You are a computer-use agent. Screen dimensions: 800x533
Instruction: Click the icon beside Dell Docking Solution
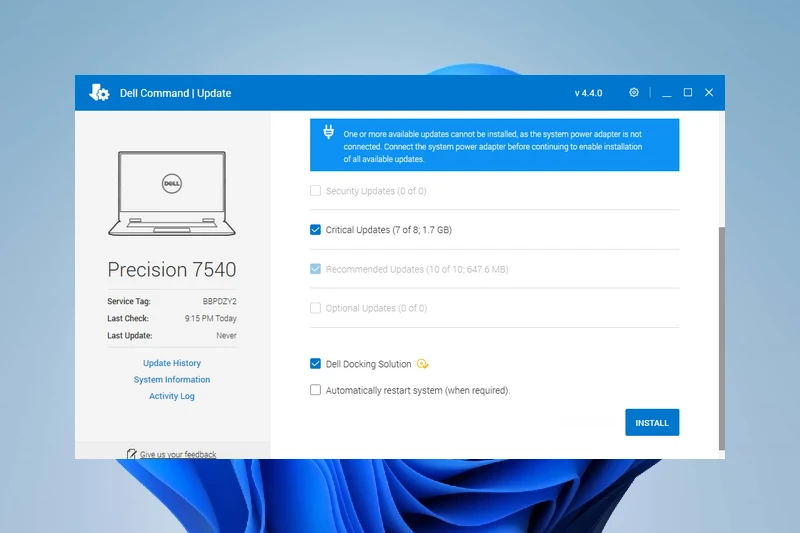[x=423, y=365]
